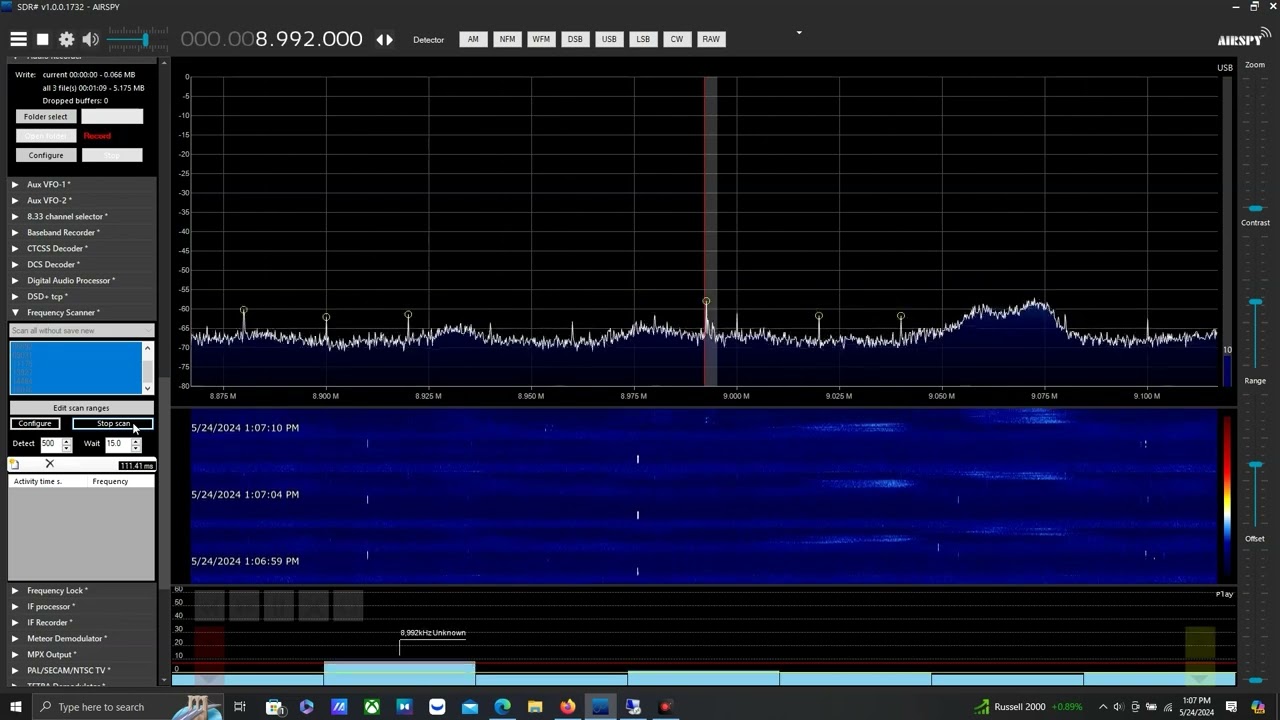Click the Windows Start button
The height and width of the screenshot is (720, 1280).
15,707
